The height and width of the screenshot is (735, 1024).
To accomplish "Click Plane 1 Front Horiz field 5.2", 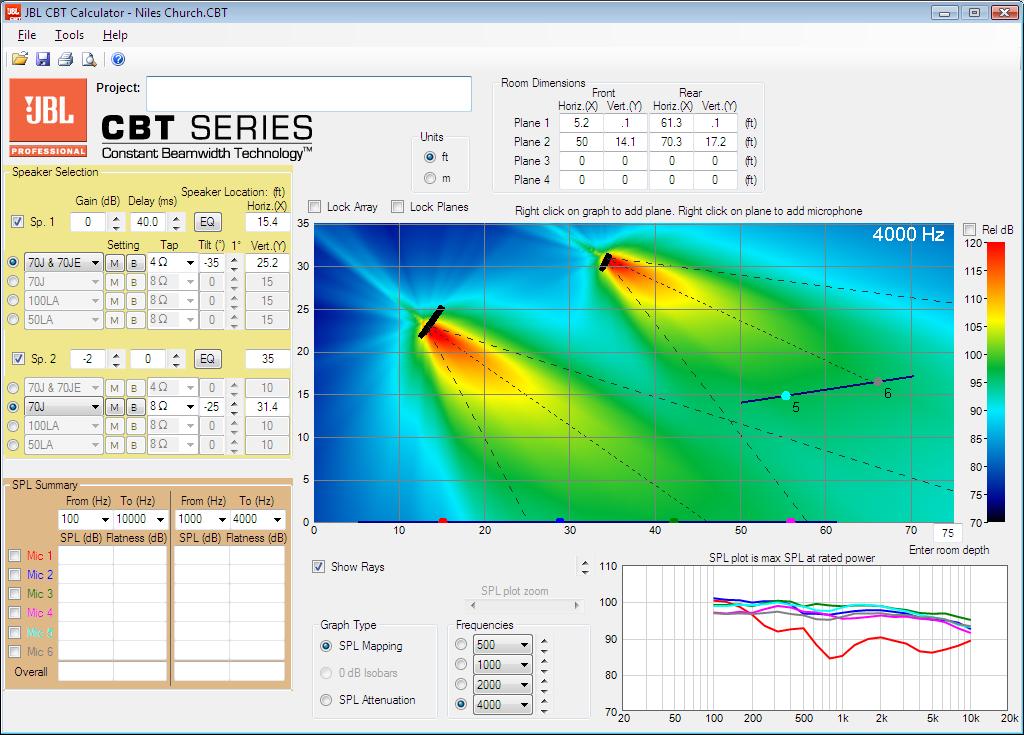I will 581,123.
